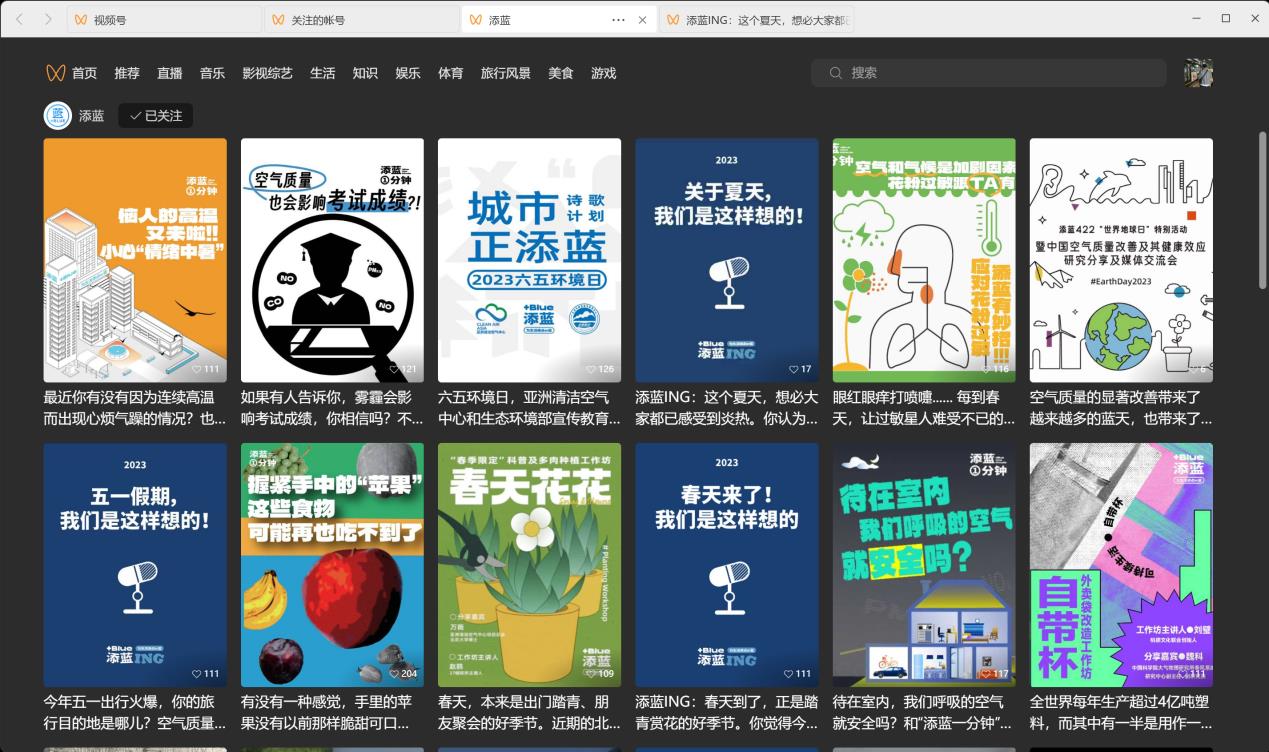
Task: Go forward using the right arrow
Action: pos(48,19)
